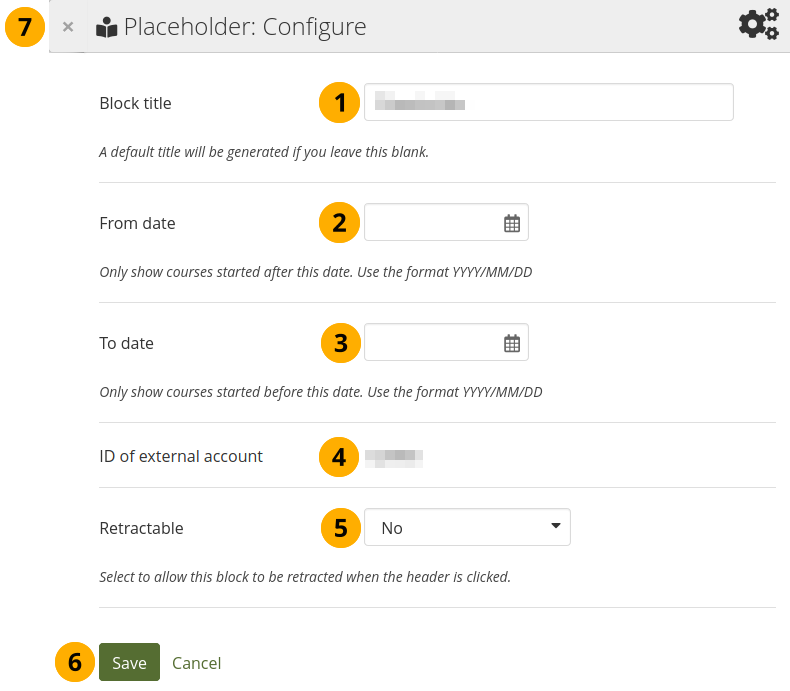Open the To date calendar picker
The image size is (790, 691).
512,344
